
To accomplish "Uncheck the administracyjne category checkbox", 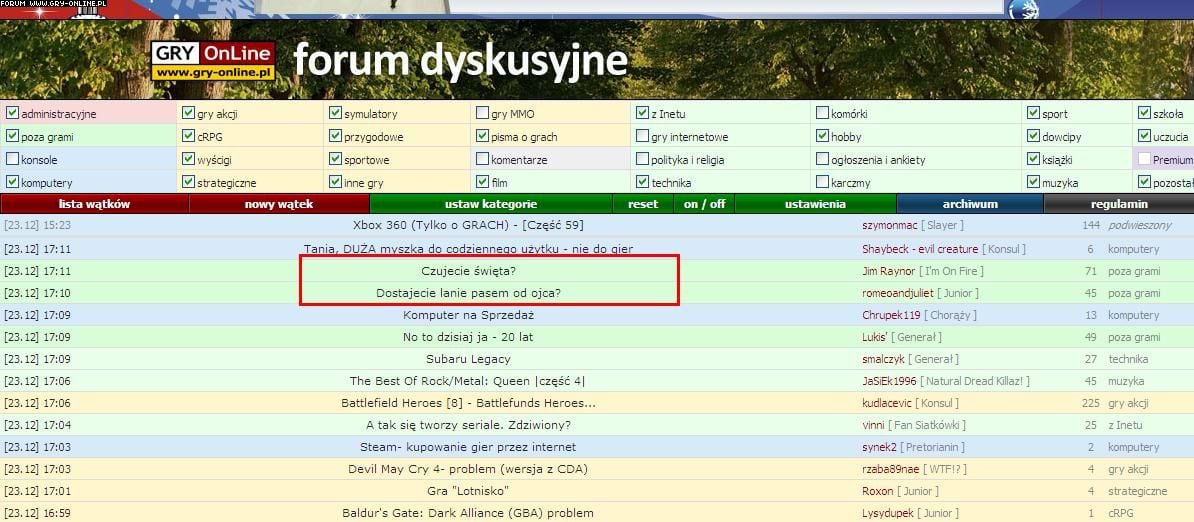I will click(x=12, y=114).
